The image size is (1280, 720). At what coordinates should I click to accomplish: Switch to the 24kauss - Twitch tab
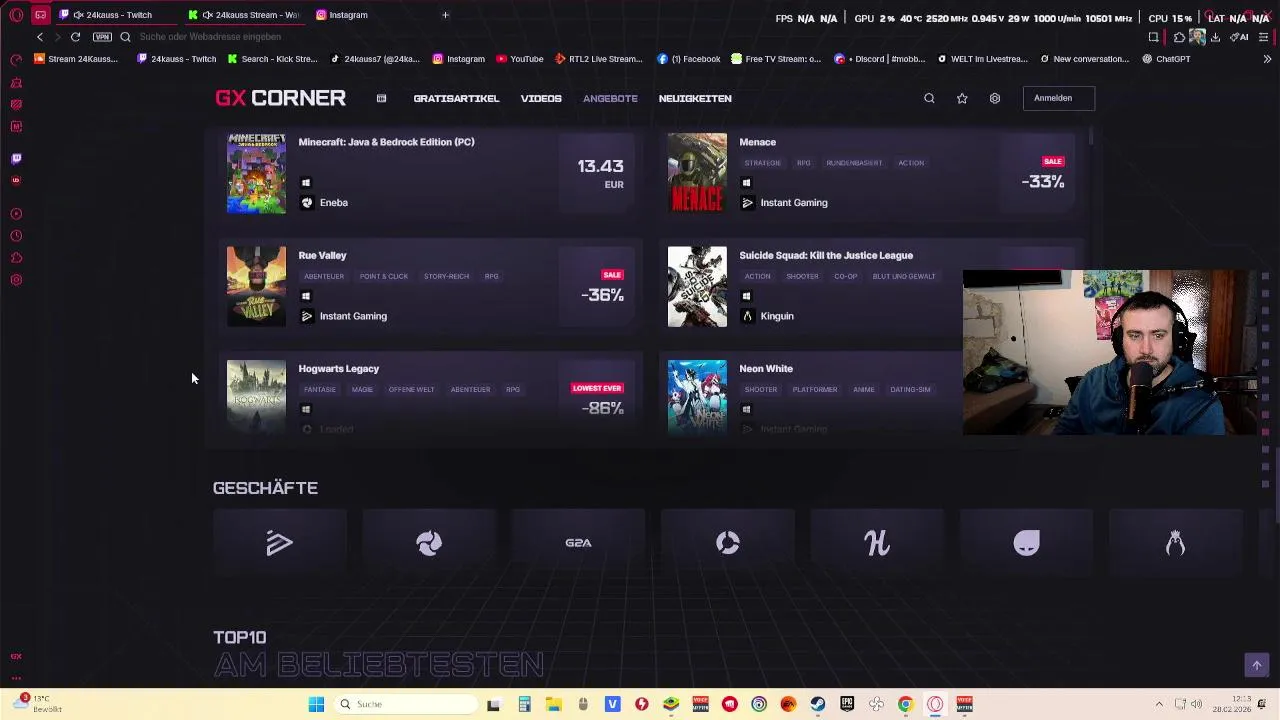point(118,15)
